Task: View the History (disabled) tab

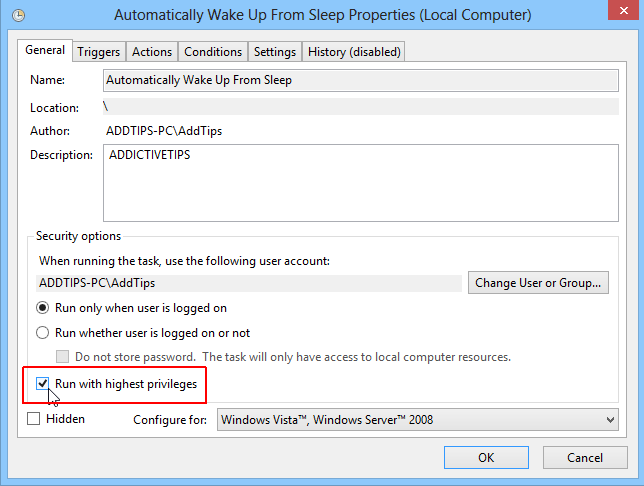Action: pyautogui.click(x=354, y=52)
